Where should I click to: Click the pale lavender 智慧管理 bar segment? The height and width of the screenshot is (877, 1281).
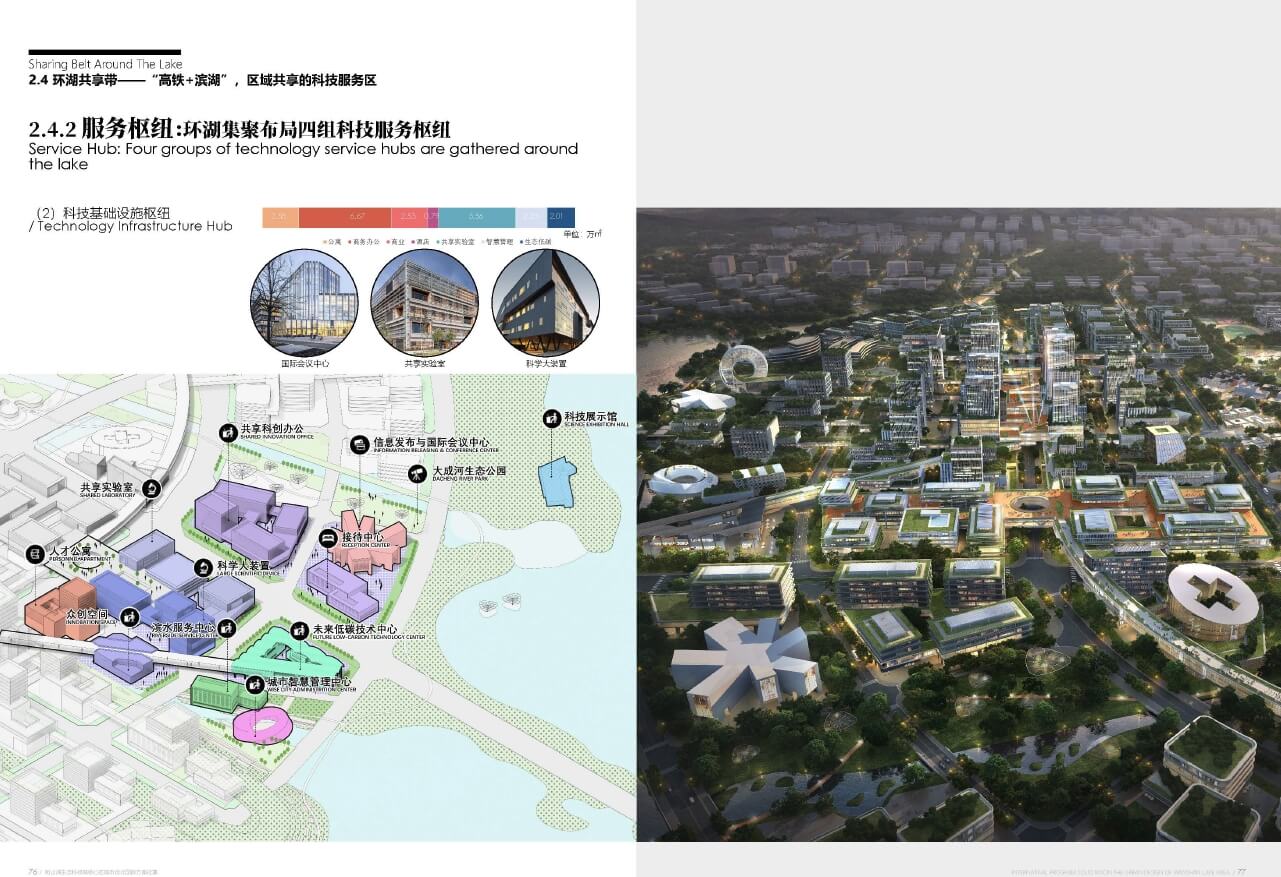tap(531, 217)
